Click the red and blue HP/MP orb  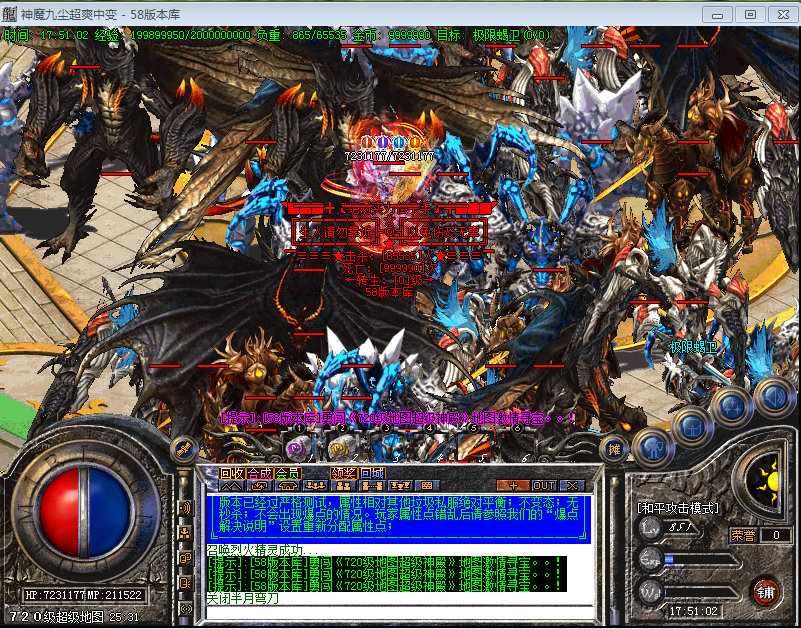tap(85, 512)
